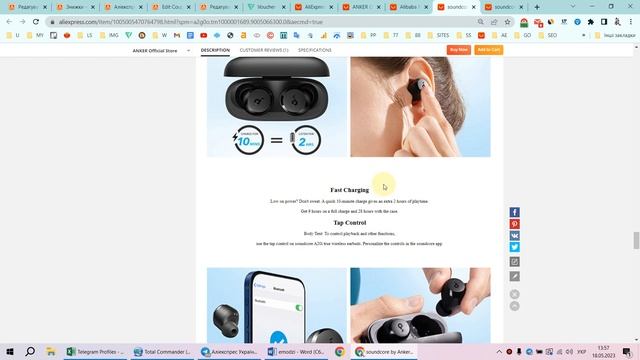Share the product via VK icon
640x360 pixels.
tap(514, 236)
